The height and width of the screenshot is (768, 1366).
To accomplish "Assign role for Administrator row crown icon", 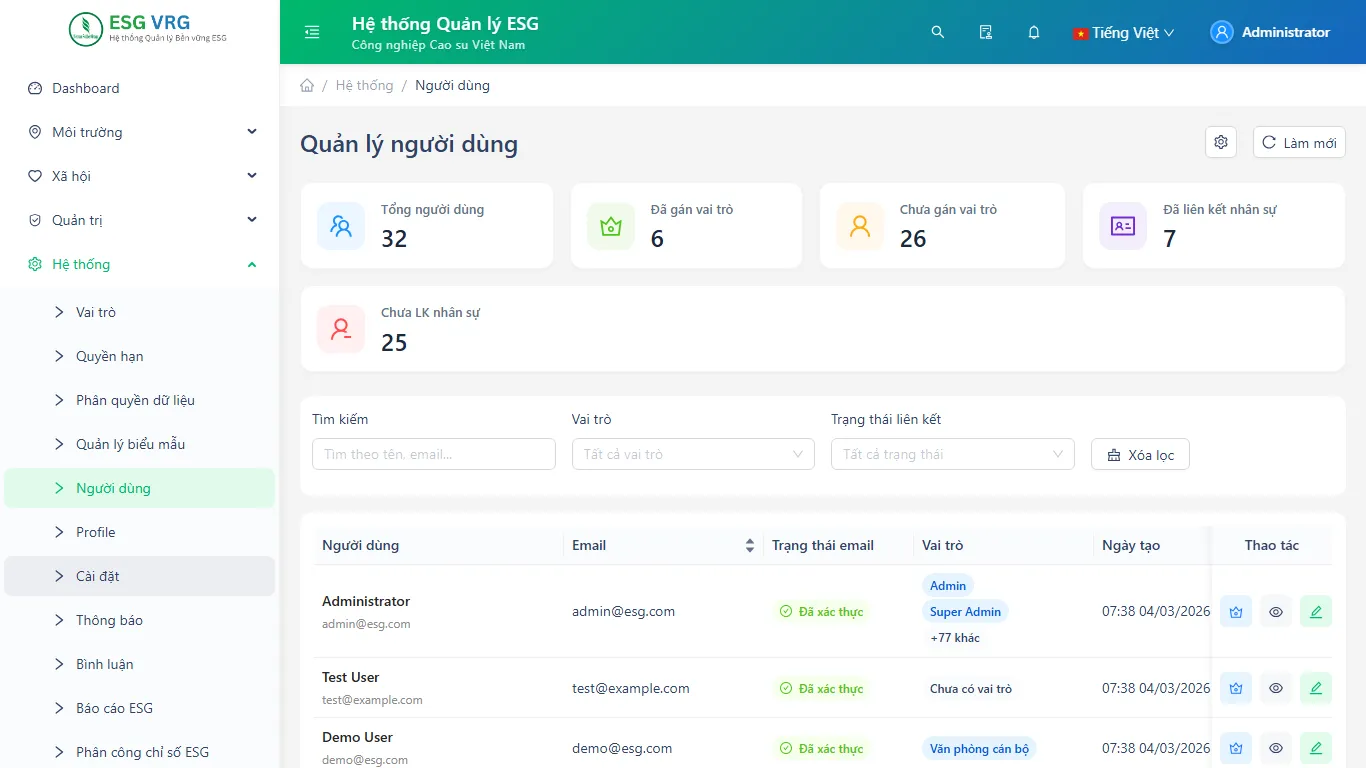I will tap(1236, 611).
